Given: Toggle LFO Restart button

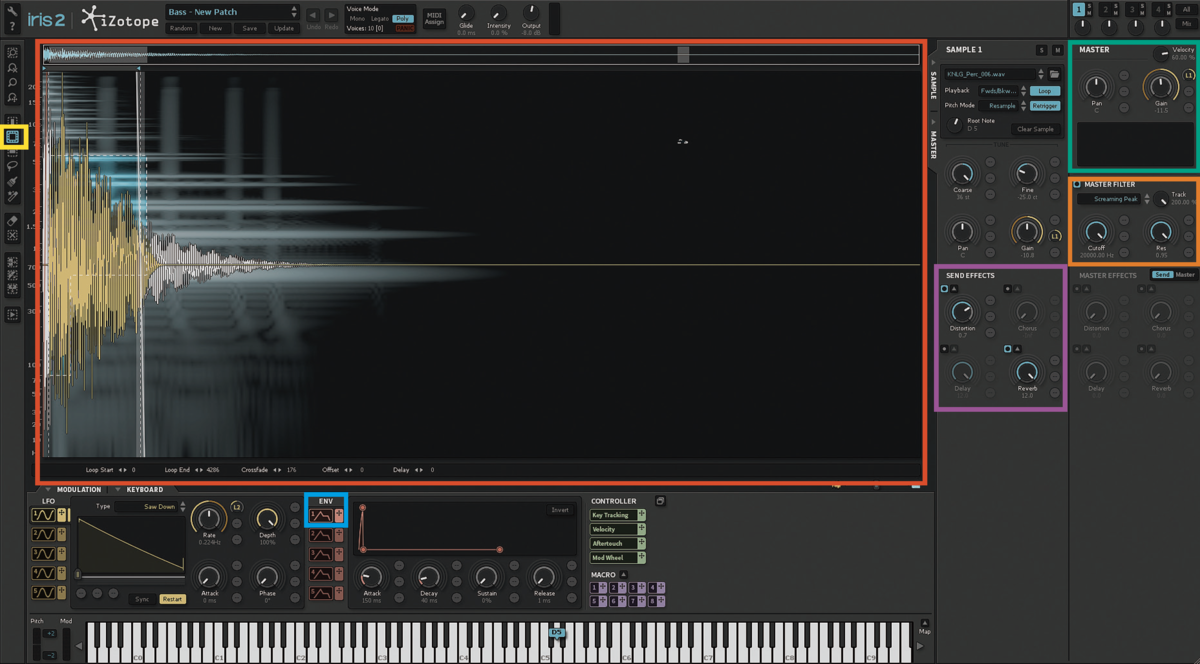Looking at the screenshot, I should click(x=172, y=599).
